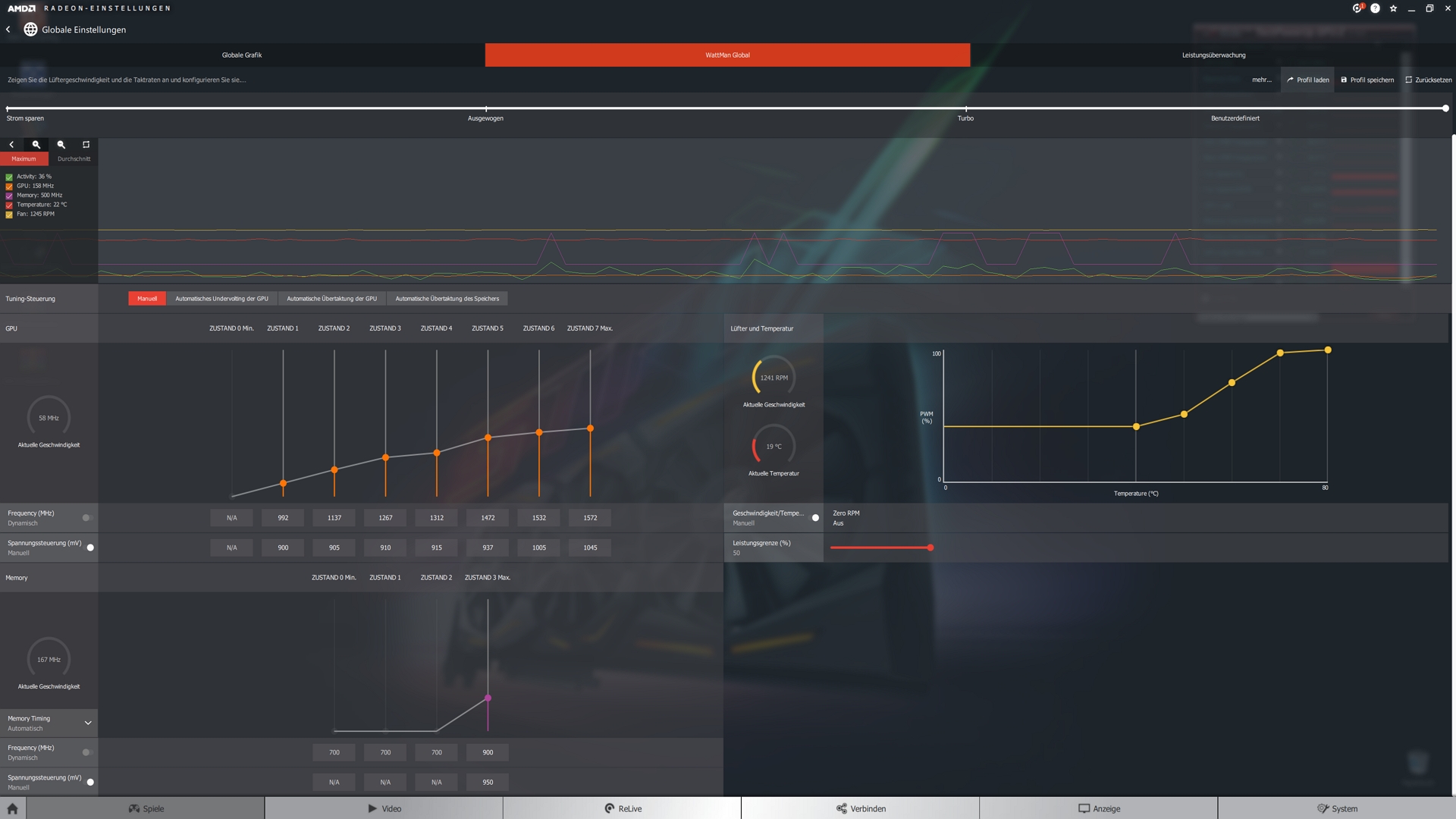1456x819 pixels.
Task: Uncheck the Temperature graph checkbox
Action: click(x=9, y=205)
